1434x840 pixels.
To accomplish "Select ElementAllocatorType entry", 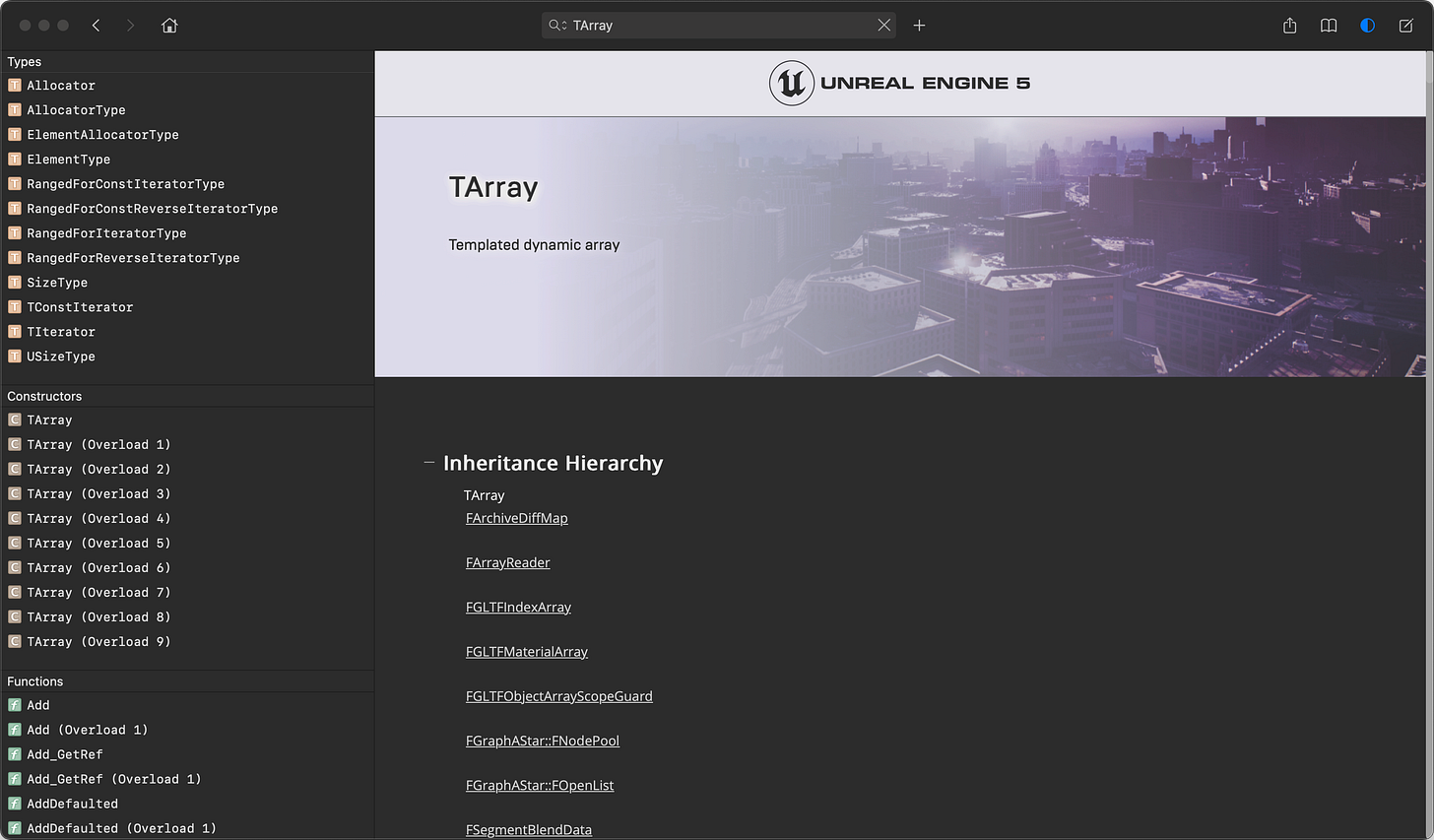I will click(x=187, y=135).
